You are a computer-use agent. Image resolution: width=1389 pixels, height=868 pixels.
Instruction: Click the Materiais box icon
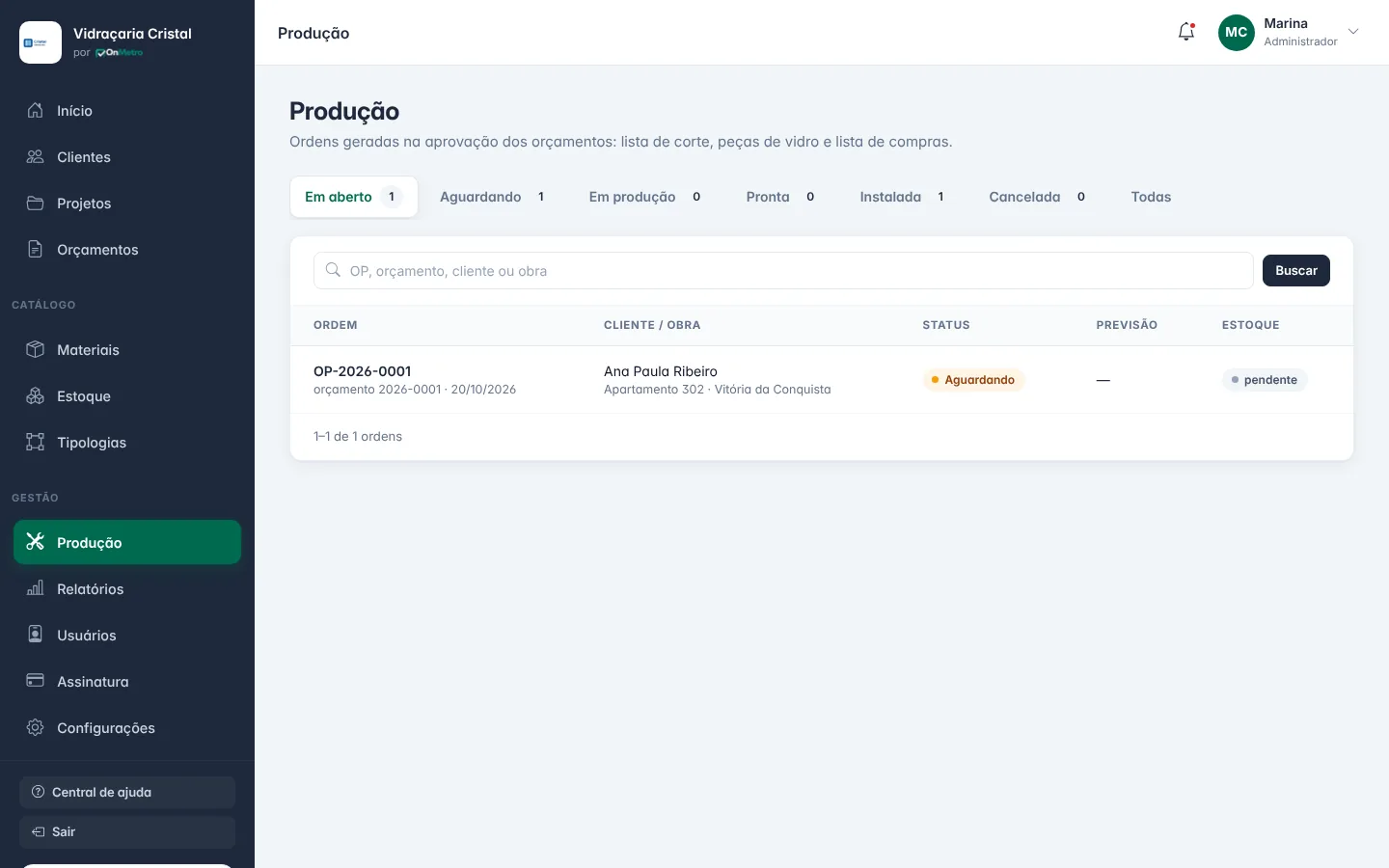tap(36, 349)
